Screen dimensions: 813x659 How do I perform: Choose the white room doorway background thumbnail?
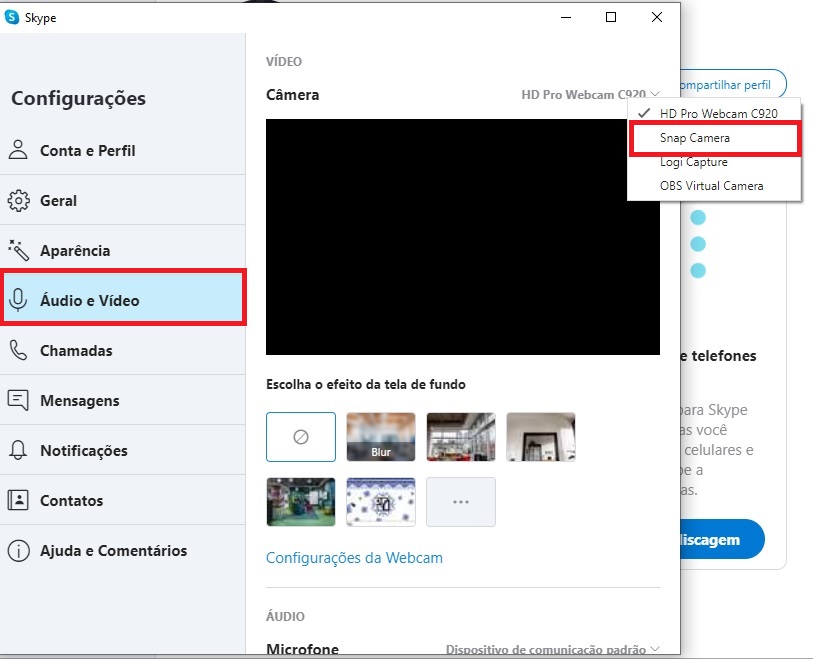click(541, 437)
